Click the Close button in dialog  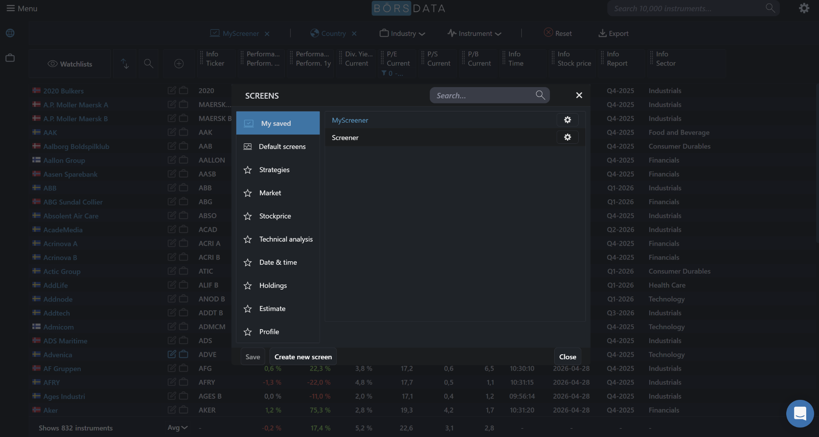(567, 357)
